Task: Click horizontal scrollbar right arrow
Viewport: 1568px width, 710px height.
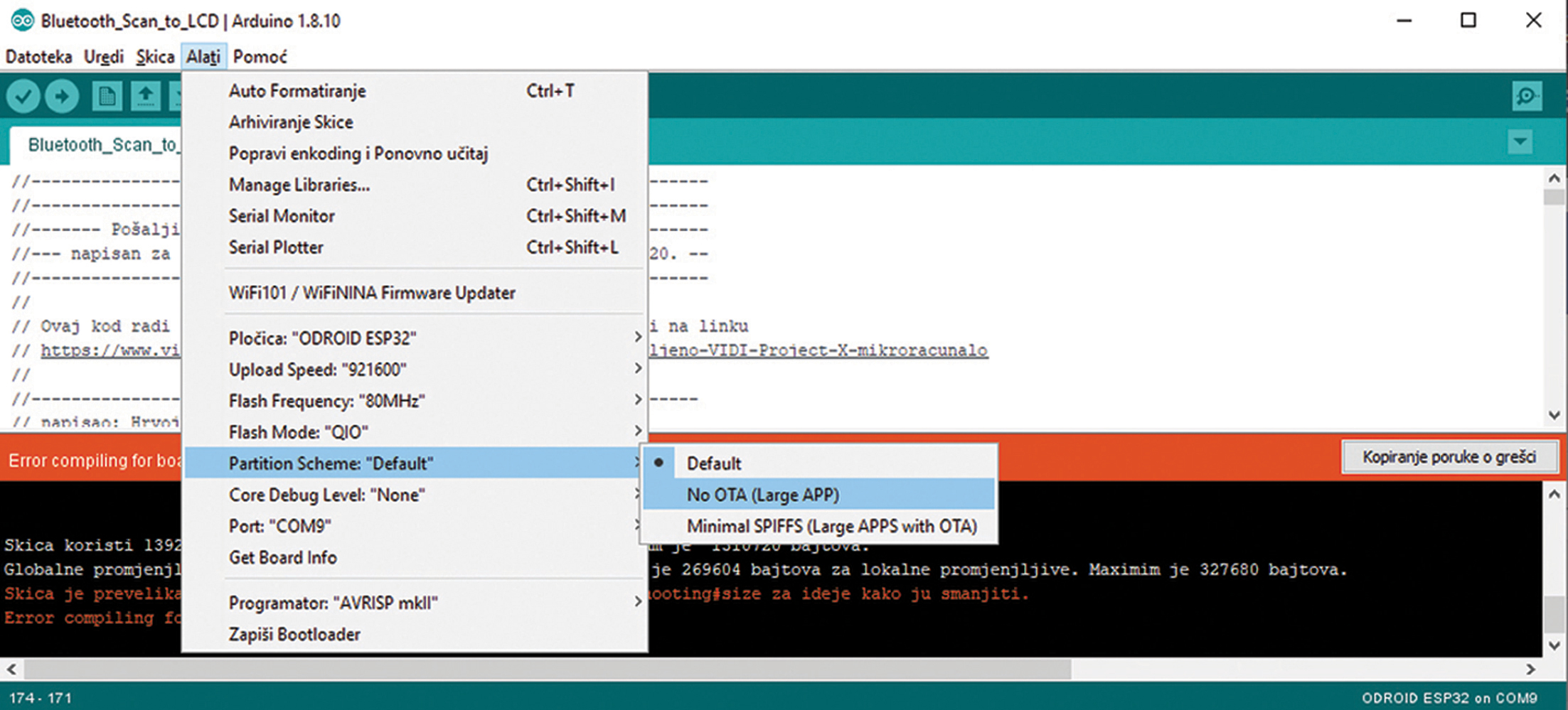Action: pyautogui.click(x=1530, y=669)
